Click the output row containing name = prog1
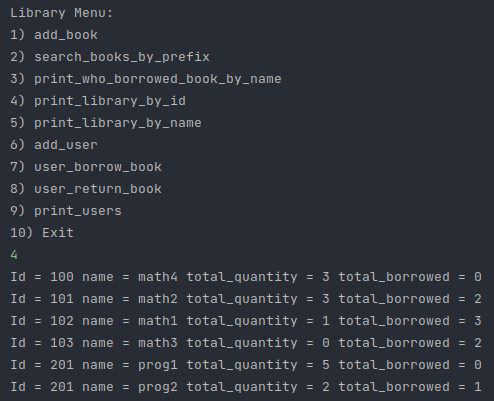This screenshot has width=494, height=401. click(x=246, y=365)
